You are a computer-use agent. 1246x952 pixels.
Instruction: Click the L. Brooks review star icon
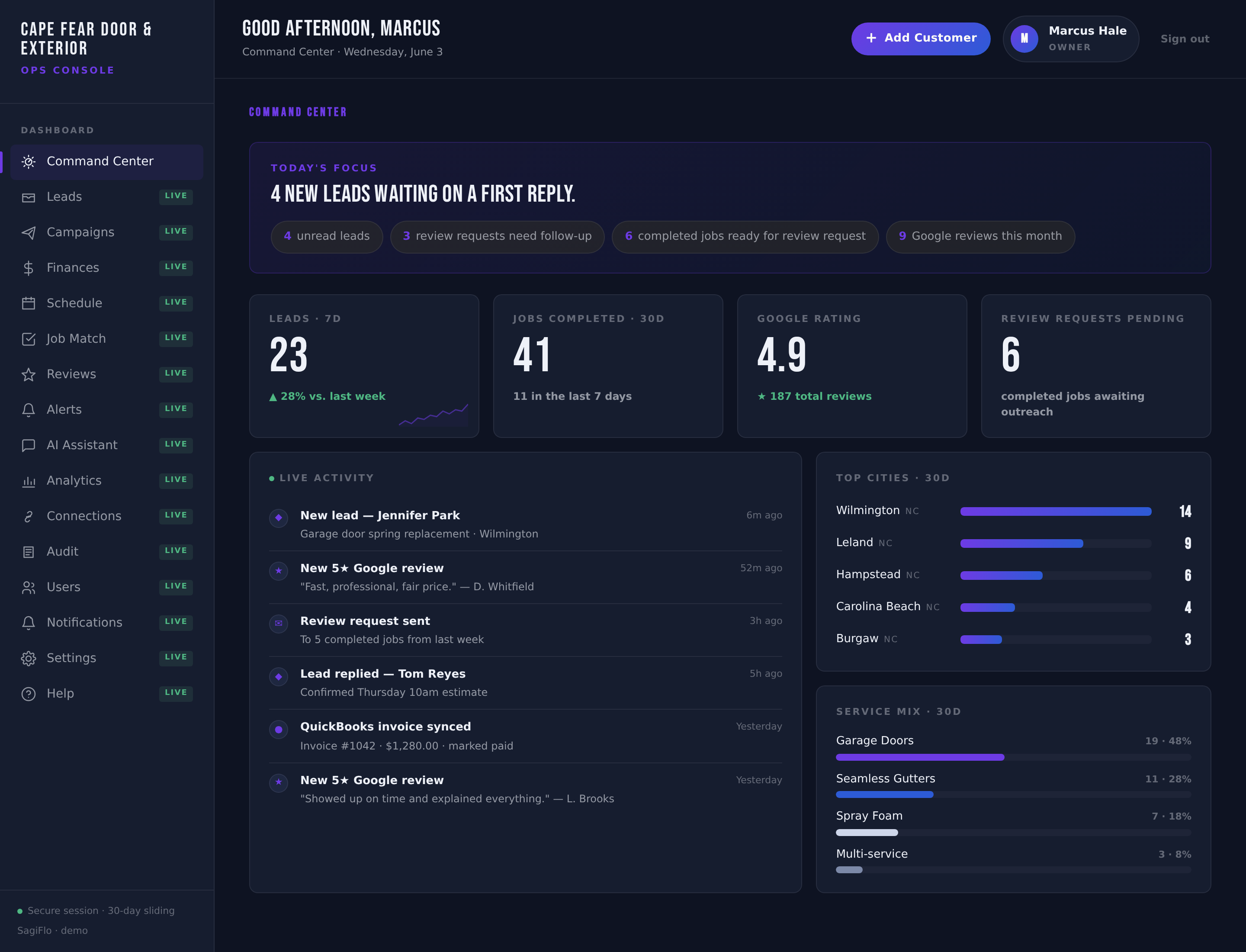pyautogui.click(x=278, y=782)
